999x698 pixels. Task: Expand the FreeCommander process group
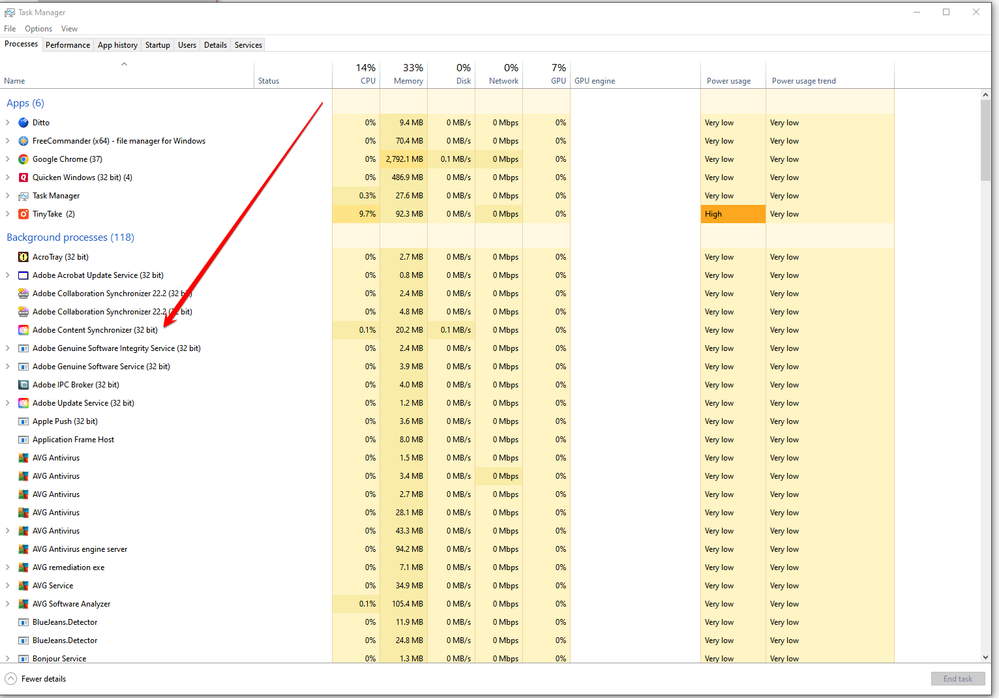click(8, 141)
